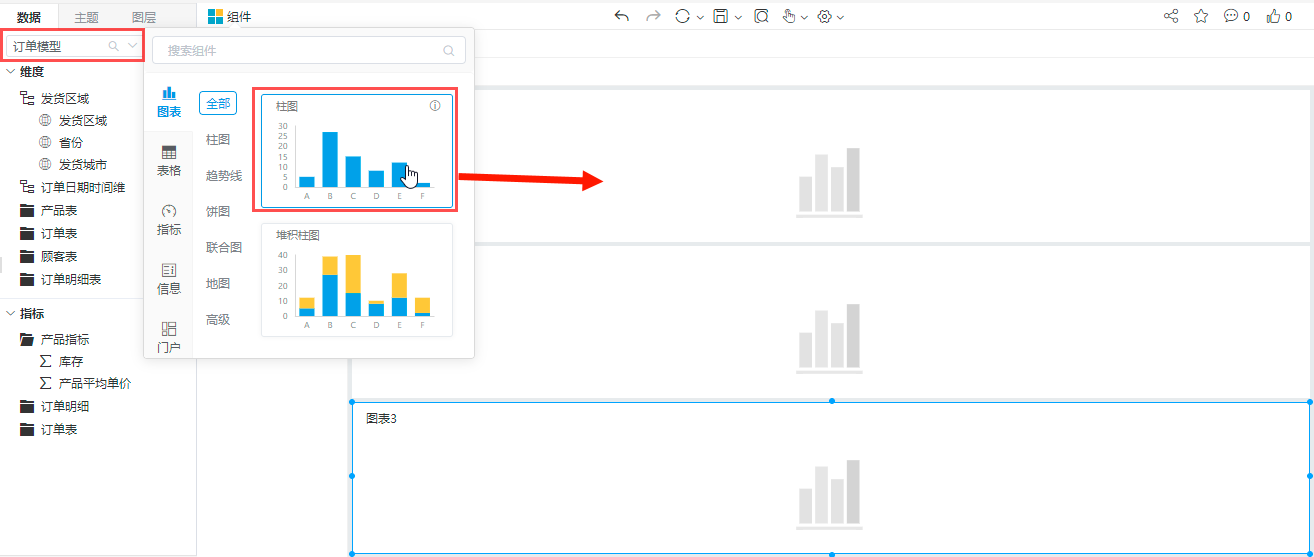Click search icon in 订单模型 selector
The image size is (1314, 557).
point(114,46)
